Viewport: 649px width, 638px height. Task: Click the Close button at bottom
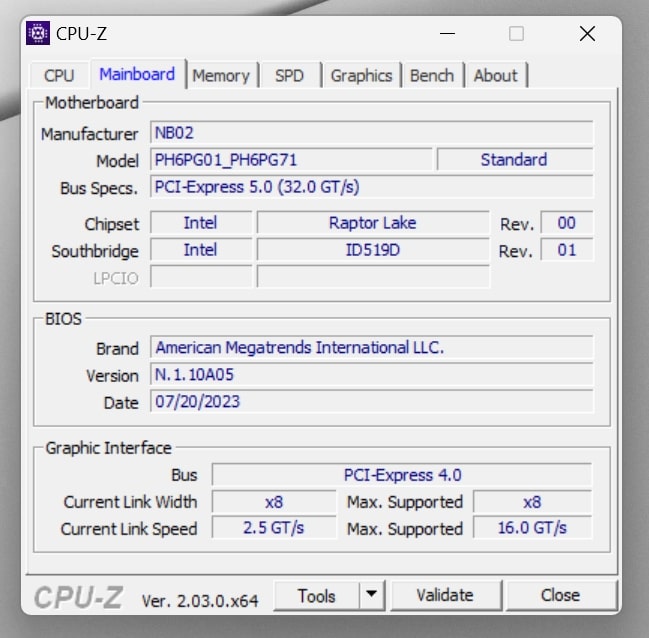[x=560, y=596]
